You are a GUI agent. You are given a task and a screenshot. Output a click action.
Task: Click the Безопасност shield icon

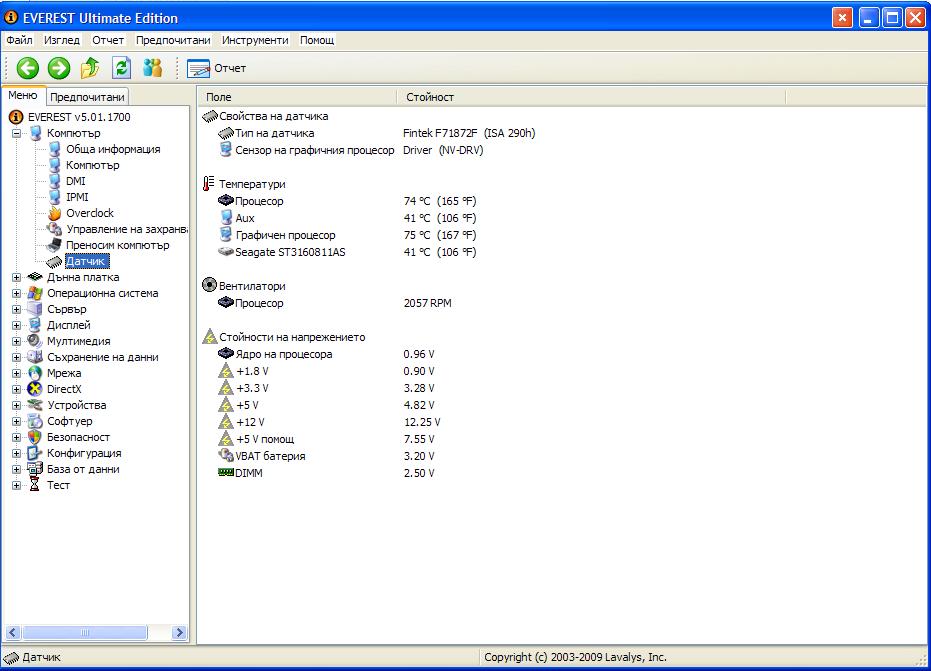[x=35, y=438]
